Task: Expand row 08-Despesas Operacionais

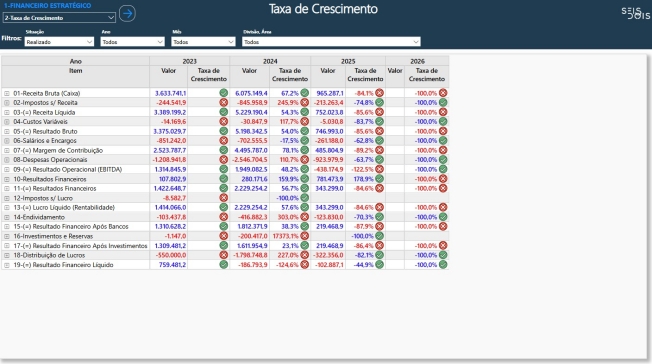Action: [7, 160]
